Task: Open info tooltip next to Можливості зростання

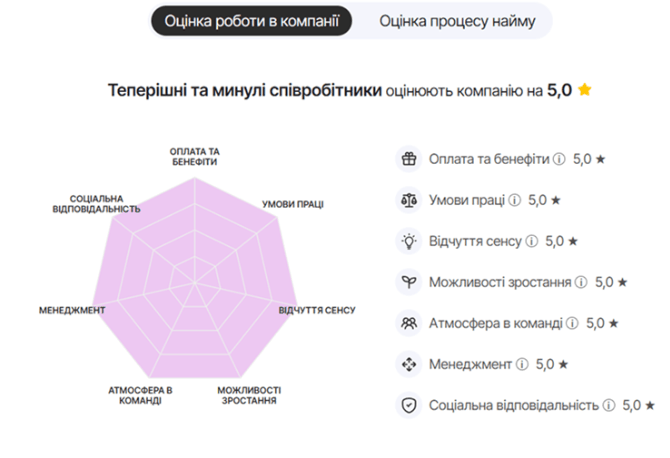Action: pos(581,282)
